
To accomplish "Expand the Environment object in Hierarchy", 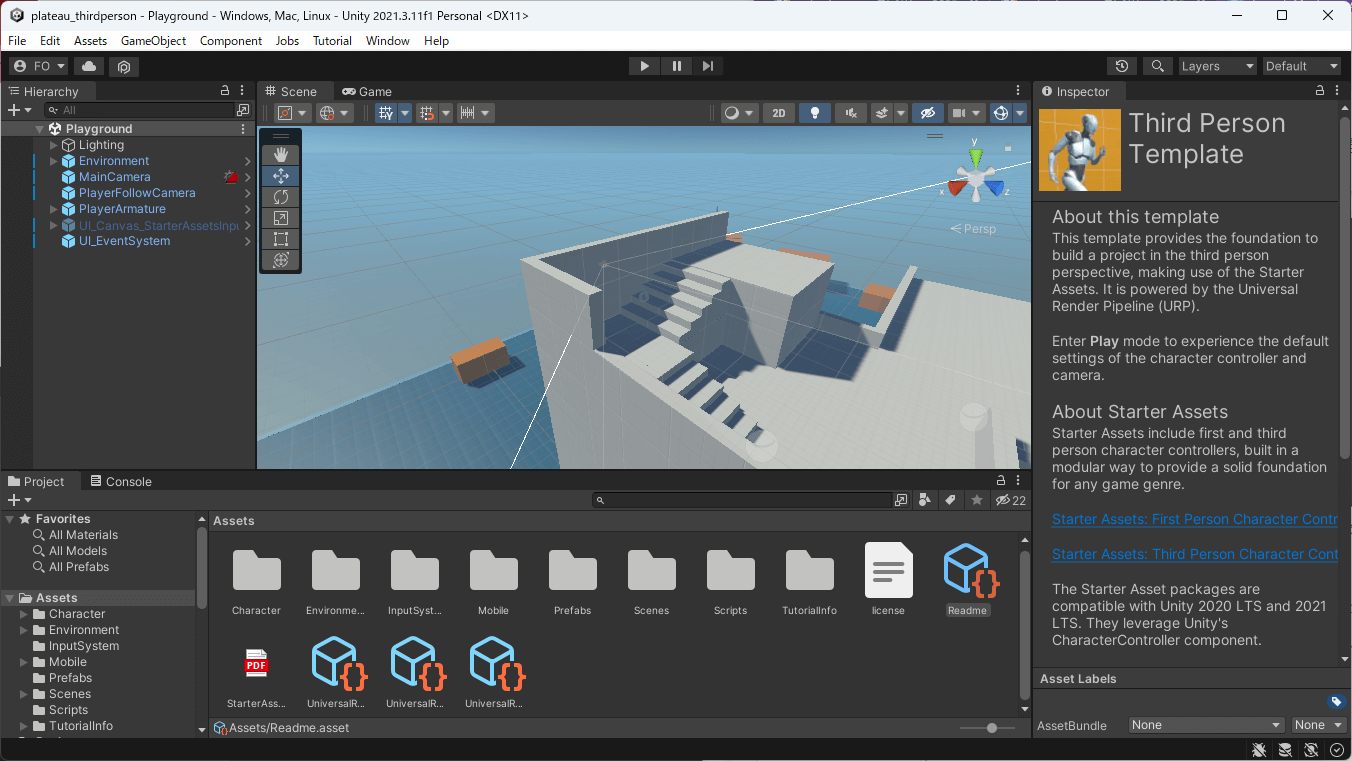I will tap(54, 161).
